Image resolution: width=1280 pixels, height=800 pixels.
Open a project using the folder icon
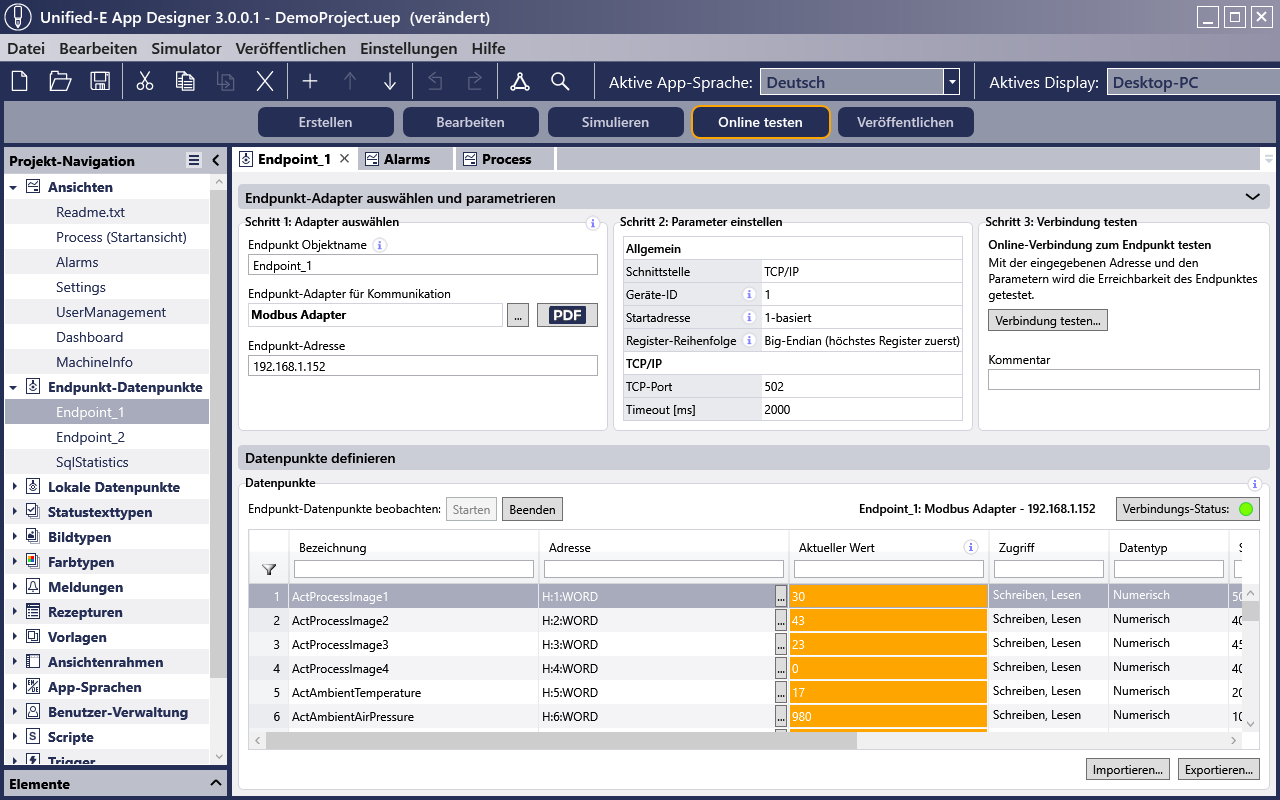click(60, 82)
